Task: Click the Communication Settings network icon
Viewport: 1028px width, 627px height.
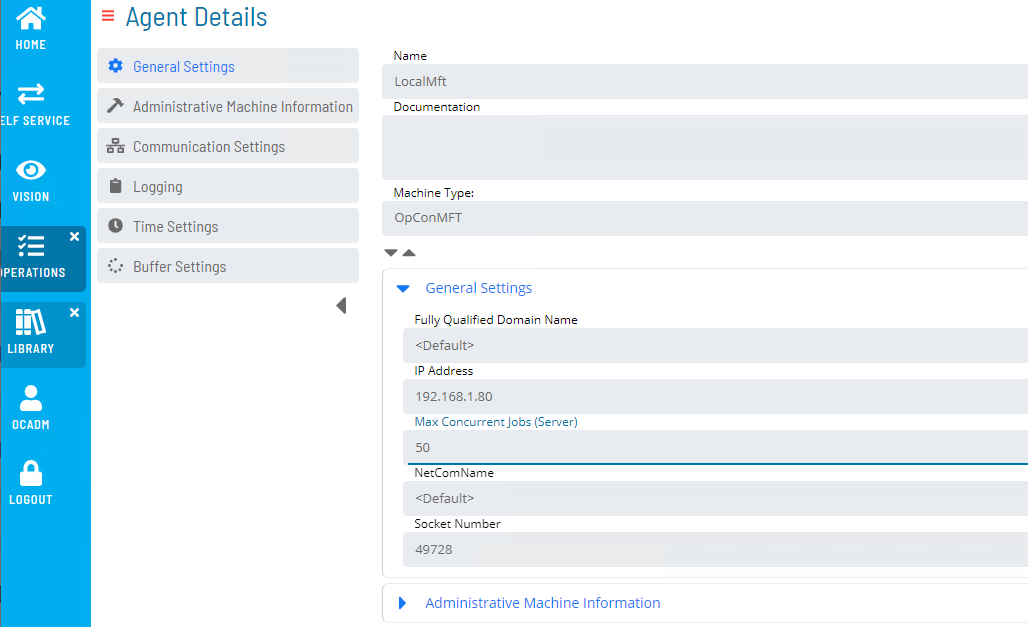Action: click(115, 146)
